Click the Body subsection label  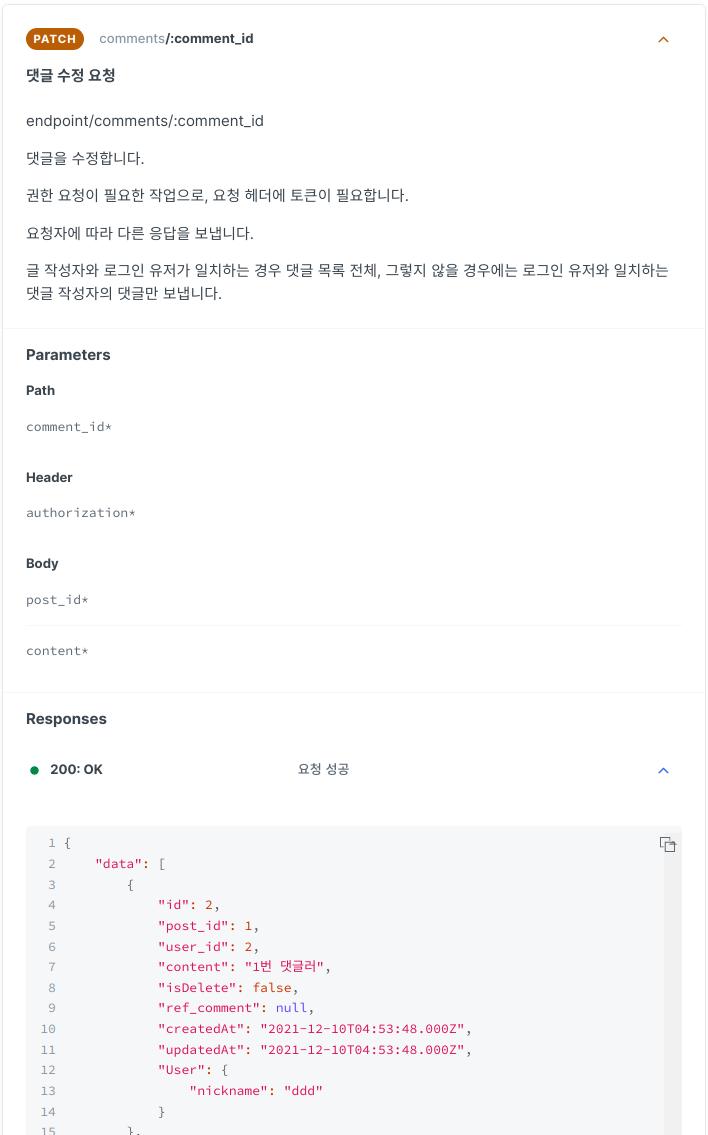point(42,564)
